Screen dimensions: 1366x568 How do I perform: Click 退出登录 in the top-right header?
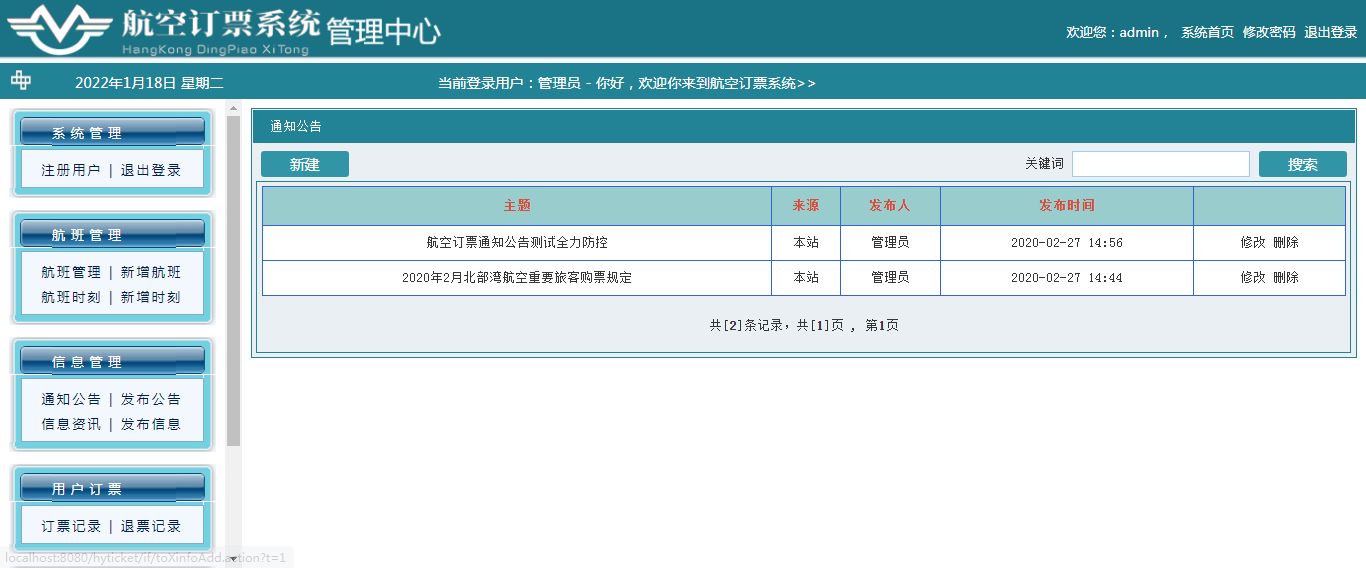click(1330, 32)
